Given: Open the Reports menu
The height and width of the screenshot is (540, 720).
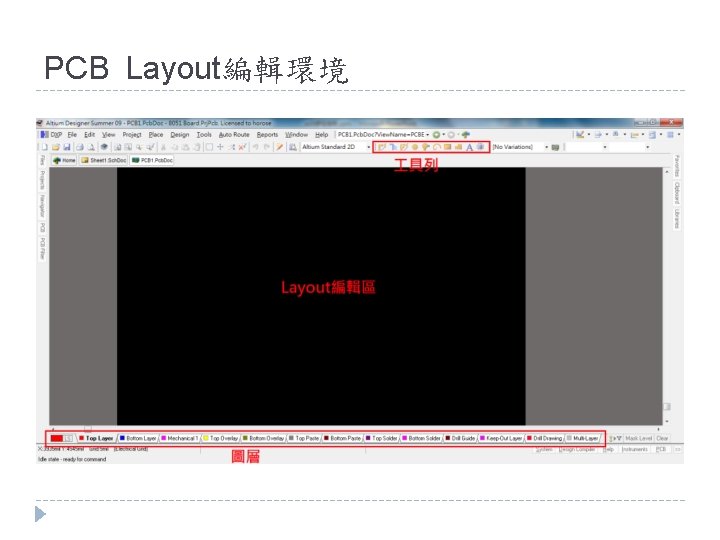Looking at the screenshot, I should pos(267,135).
